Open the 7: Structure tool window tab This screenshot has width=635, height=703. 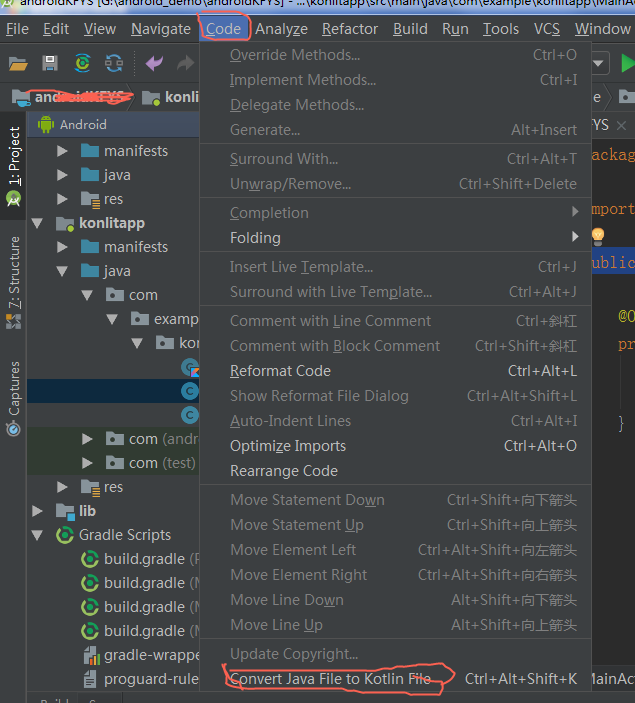14,282
